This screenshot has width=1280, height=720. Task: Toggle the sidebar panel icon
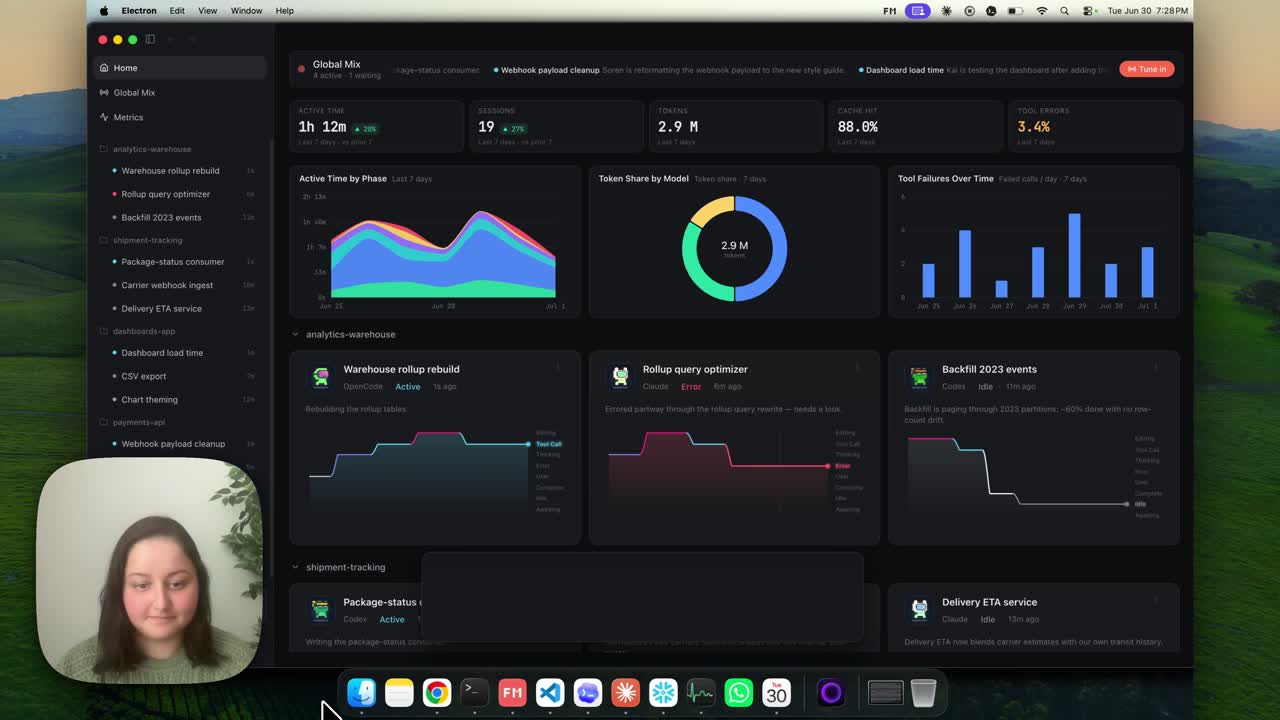coord(150,39)
